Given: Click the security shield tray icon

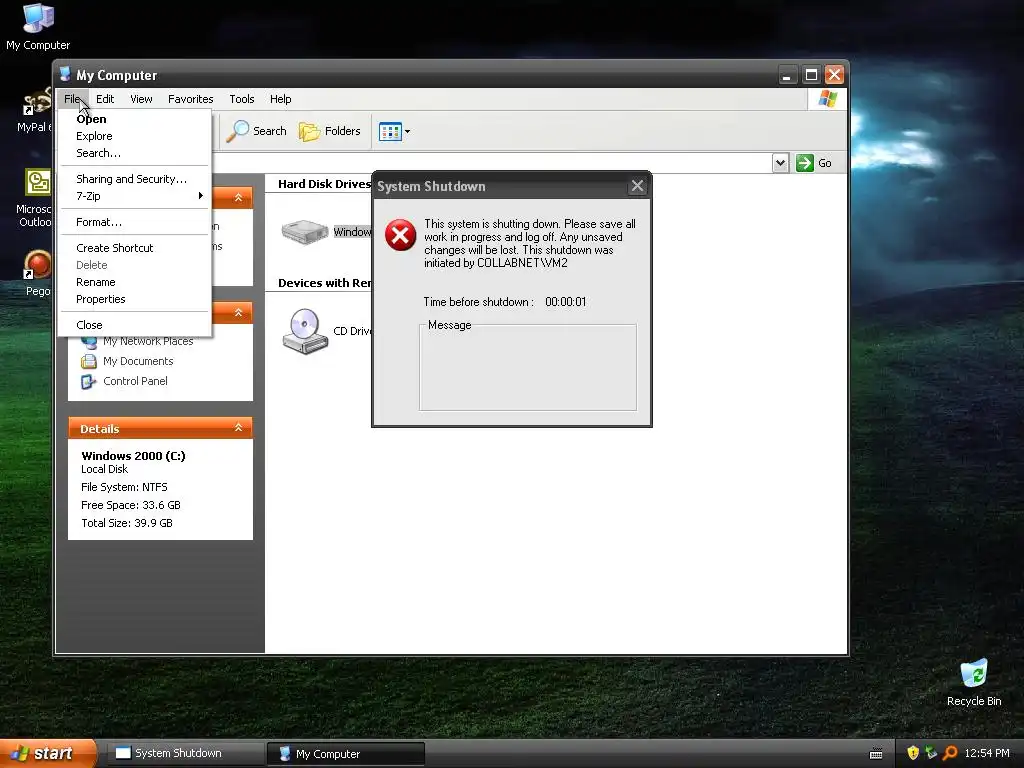Looking at the screenshot, I should [x=913, y=754].
